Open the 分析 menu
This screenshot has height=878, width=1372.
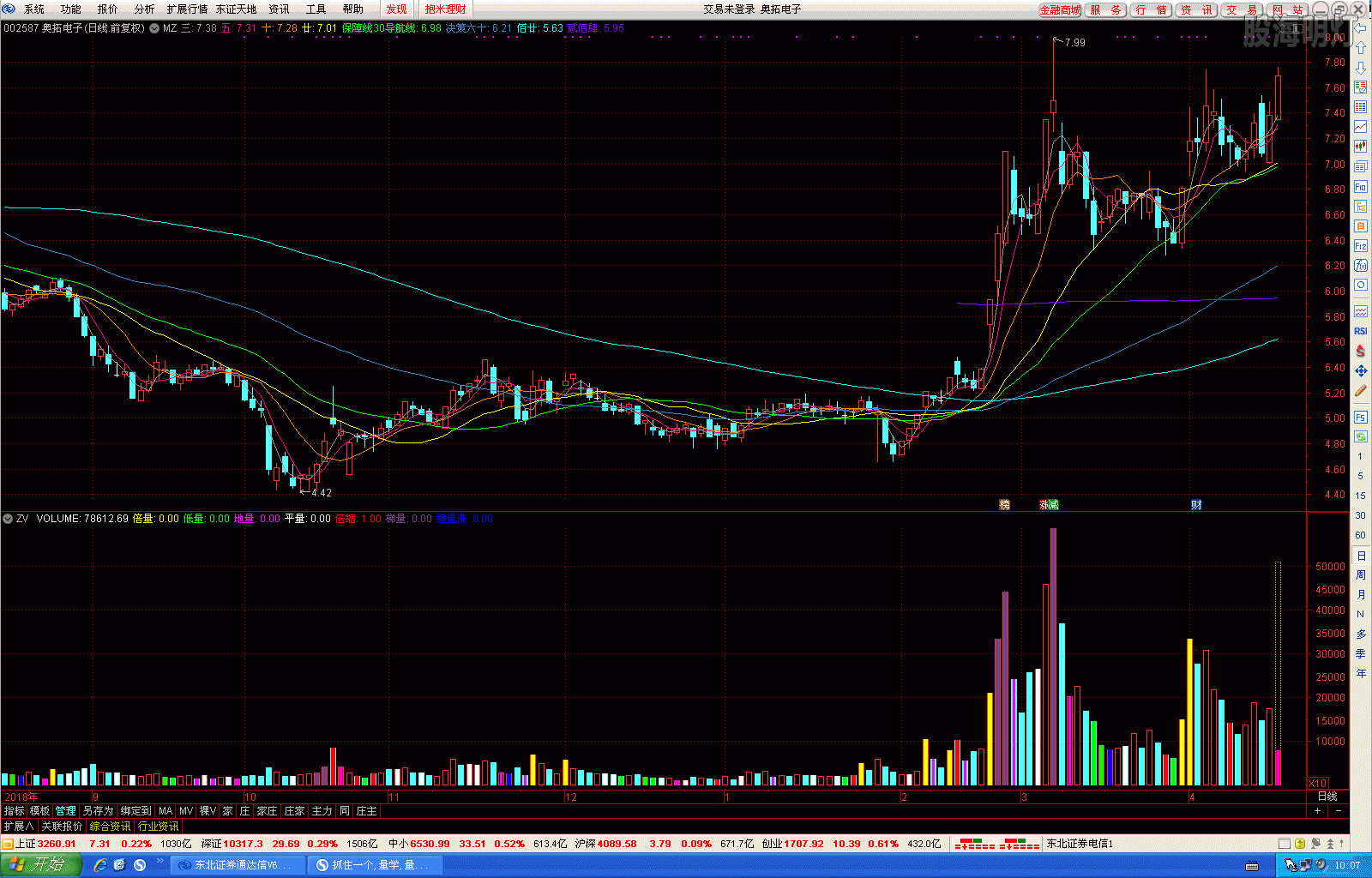145,9
